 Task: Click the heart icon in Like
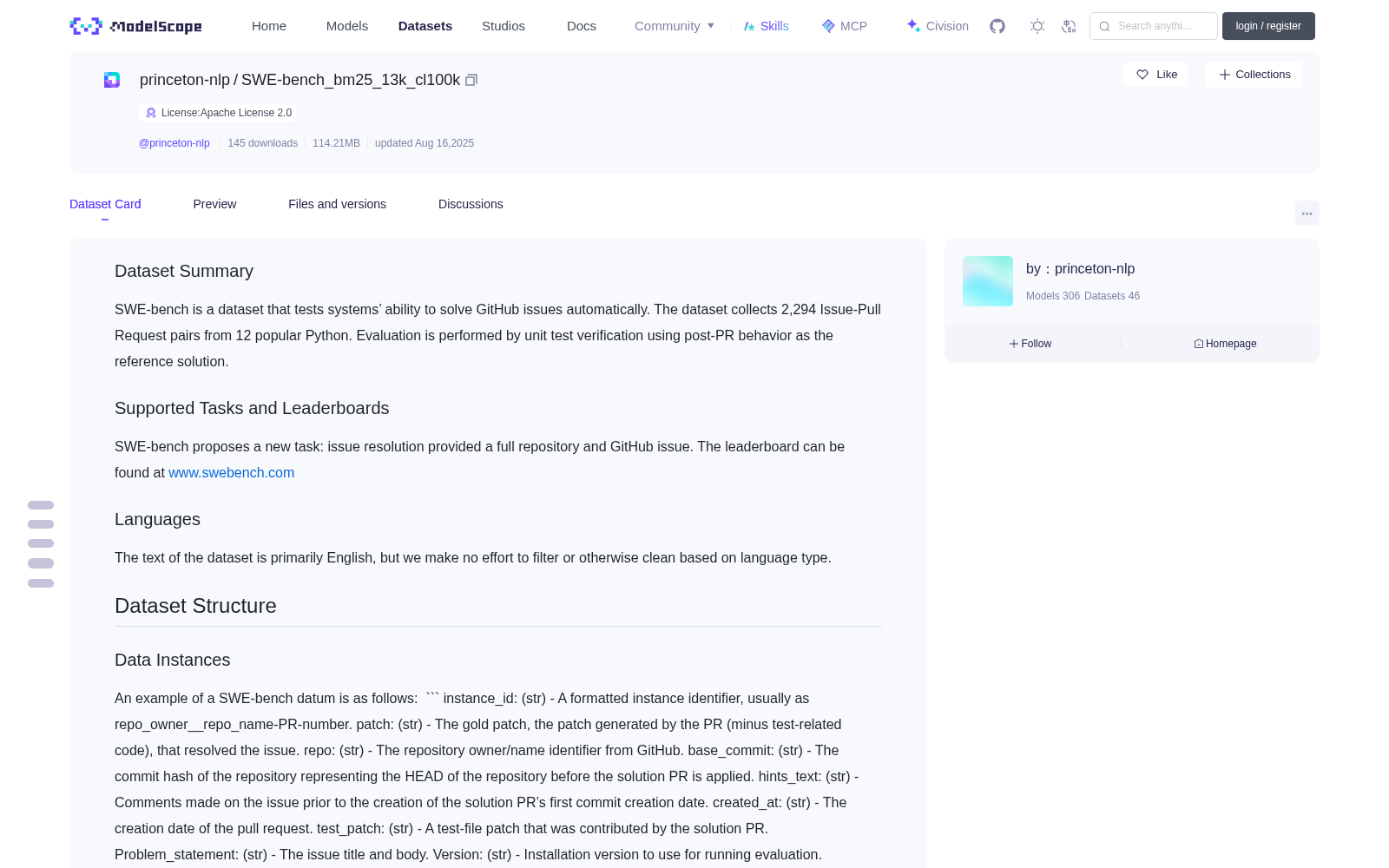(x=1142, y=75)
